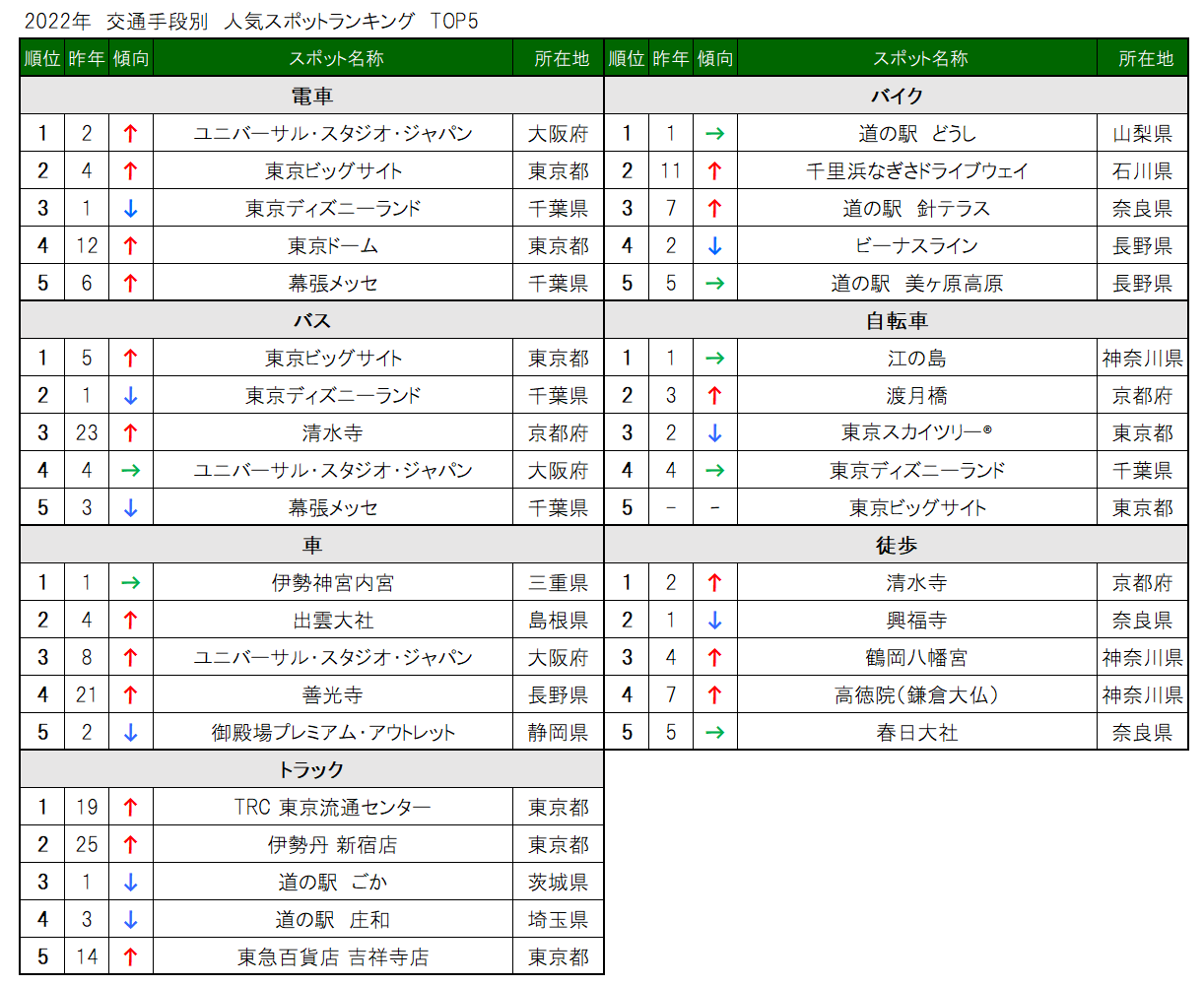Click the 鶴岡八幡宮 cell under 徒歩
The image size is (1204, 986).
coord(917,658)
